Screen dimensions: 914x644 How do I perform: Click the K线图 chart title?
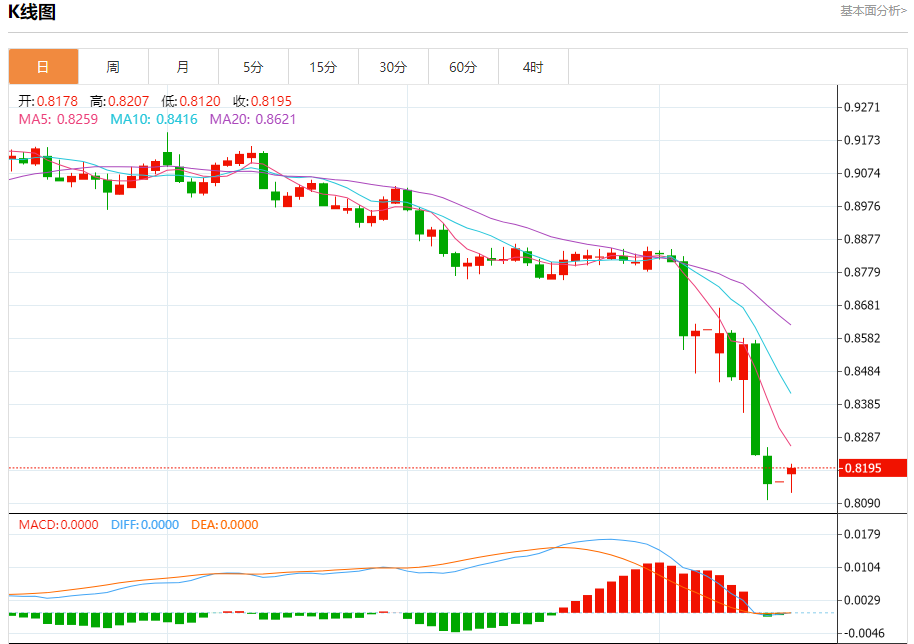(x=32, y=12)
